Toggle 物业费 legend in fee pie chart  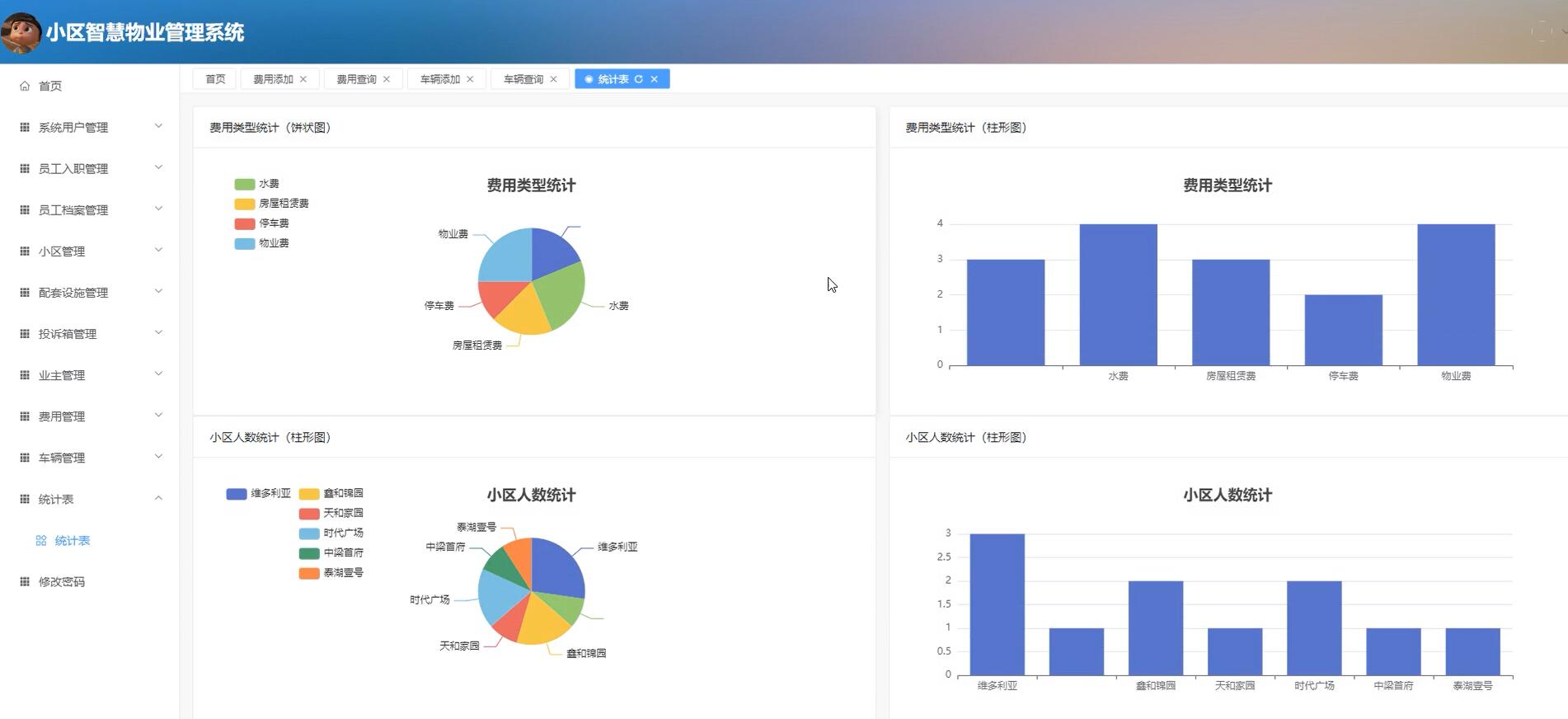point(262,243)
